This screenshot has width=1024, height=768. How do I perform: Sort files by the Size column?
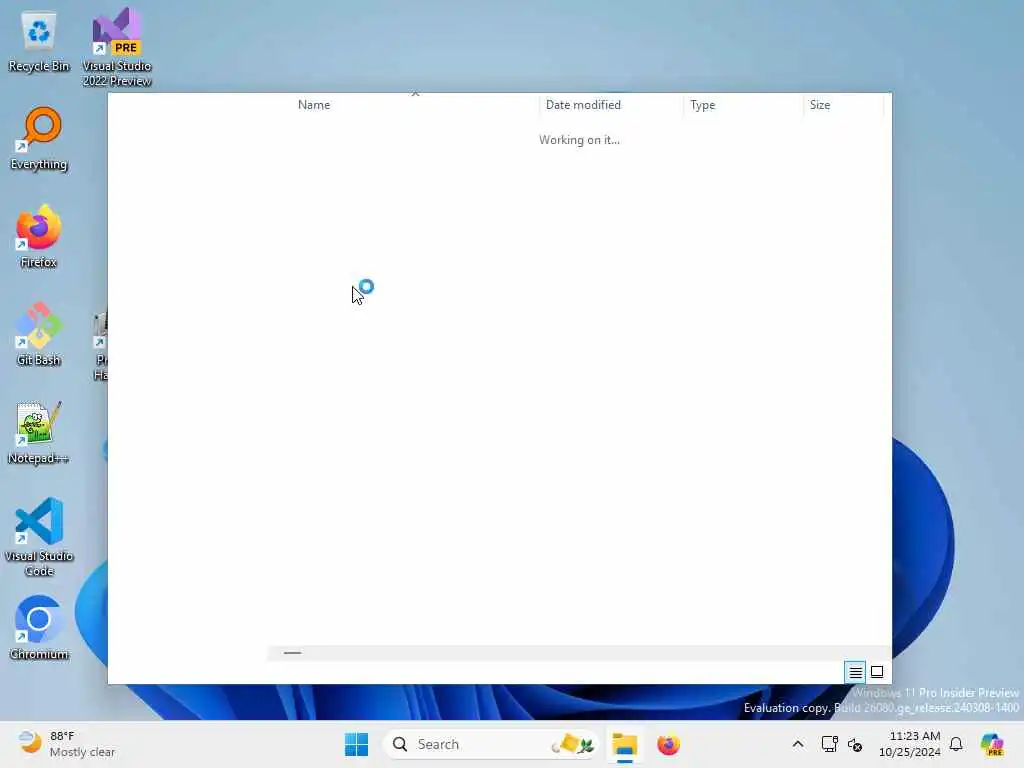[x=843, y=105]
